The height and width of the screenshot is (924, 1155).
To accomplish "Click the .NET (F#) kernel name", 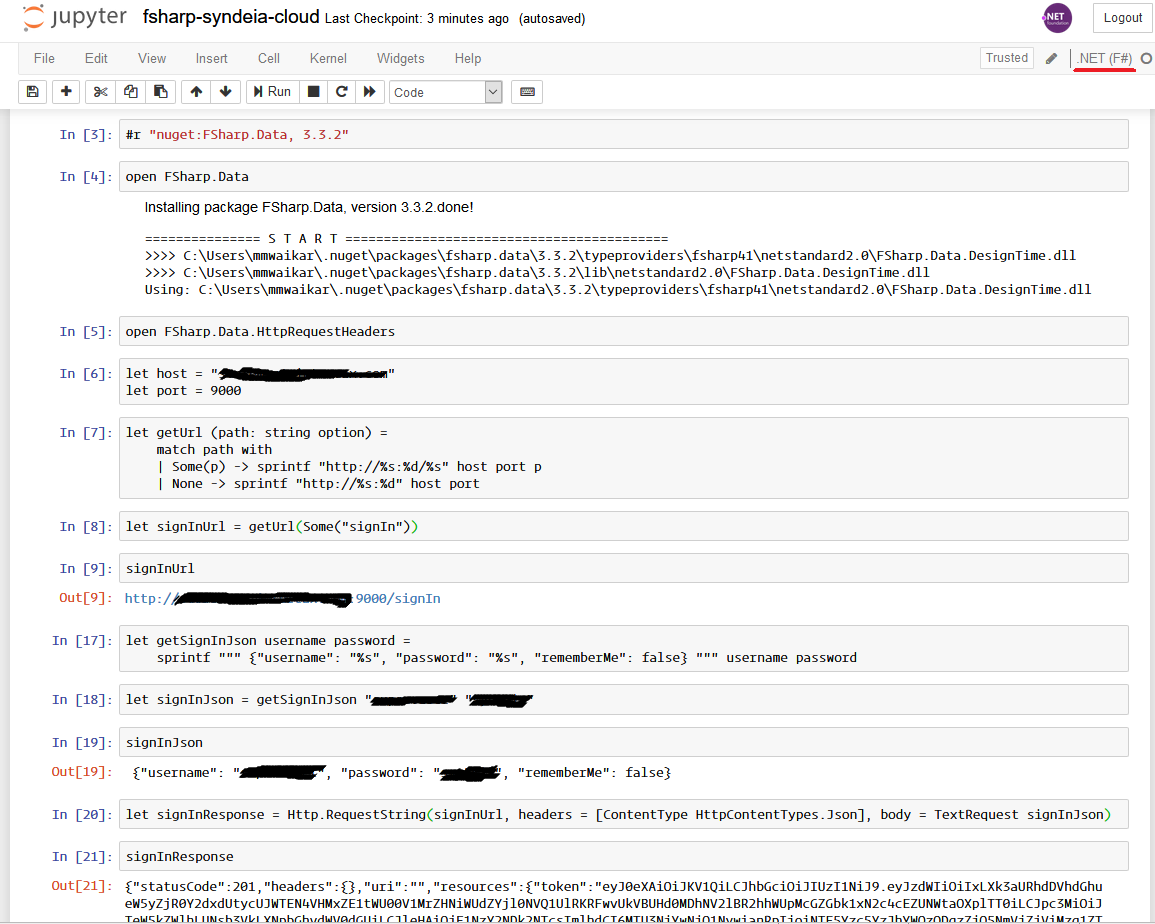I will pos(1104,58).
